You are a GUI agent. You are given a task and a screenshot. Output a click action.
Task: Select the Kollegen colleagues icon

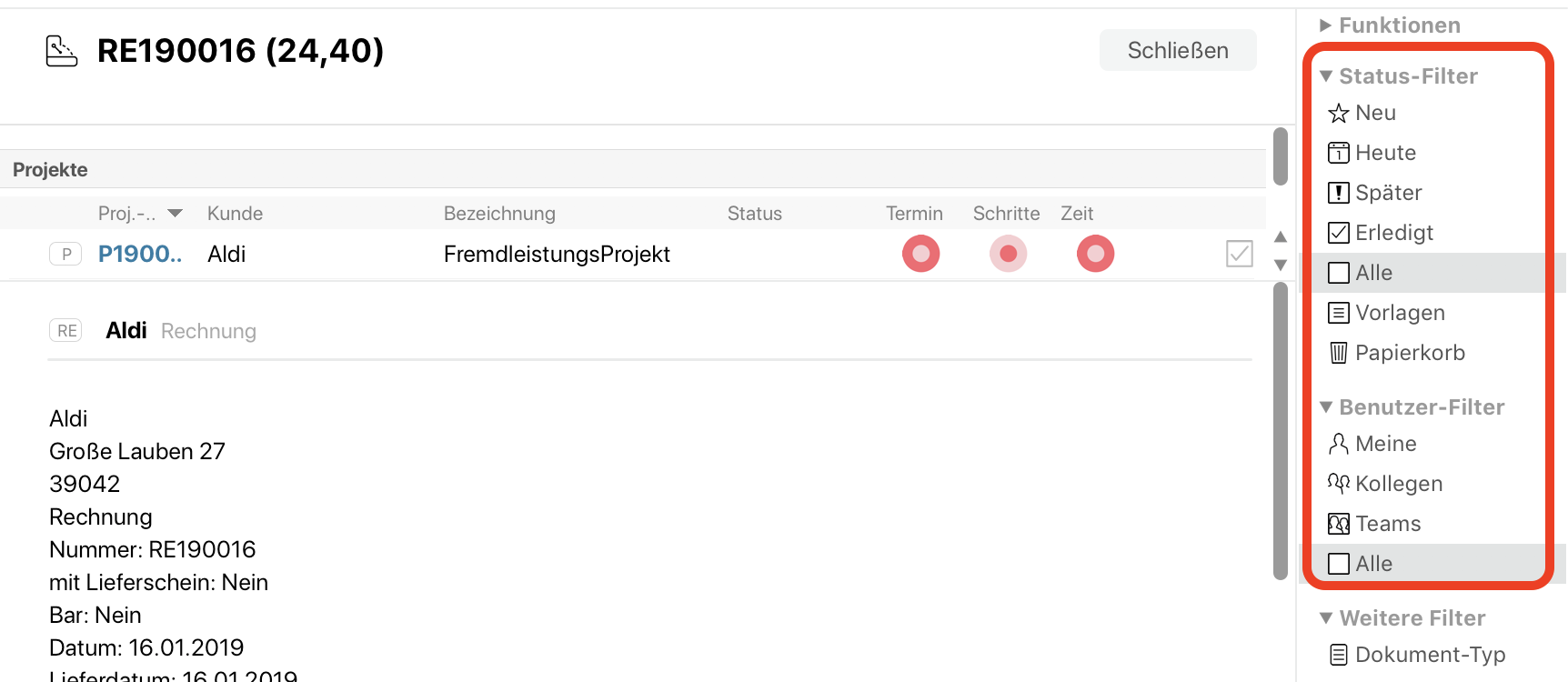pos(1338,484)
